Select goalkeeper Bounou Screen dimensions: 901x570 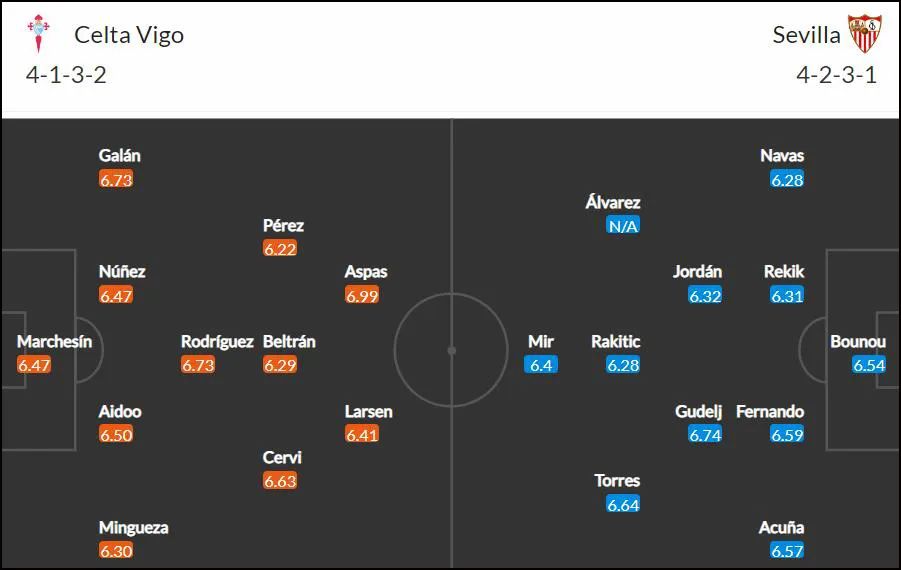(x=858, y=341)
